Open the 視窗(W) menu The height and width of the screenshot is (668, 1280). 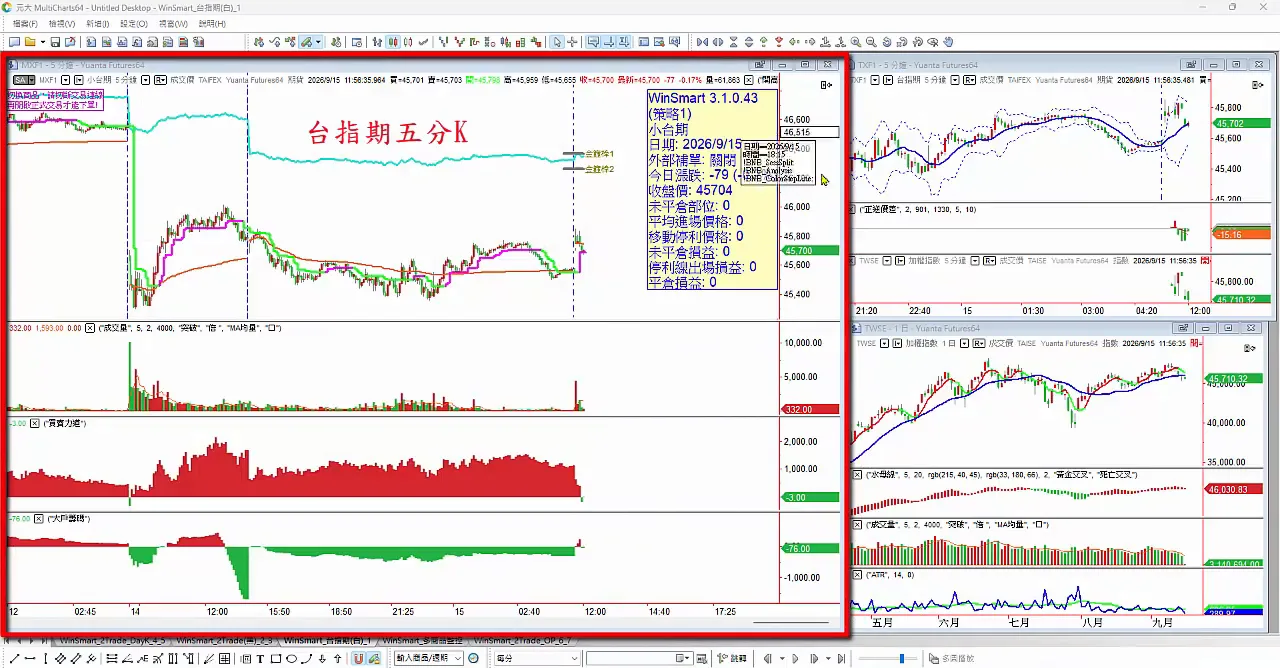point(173,23)
